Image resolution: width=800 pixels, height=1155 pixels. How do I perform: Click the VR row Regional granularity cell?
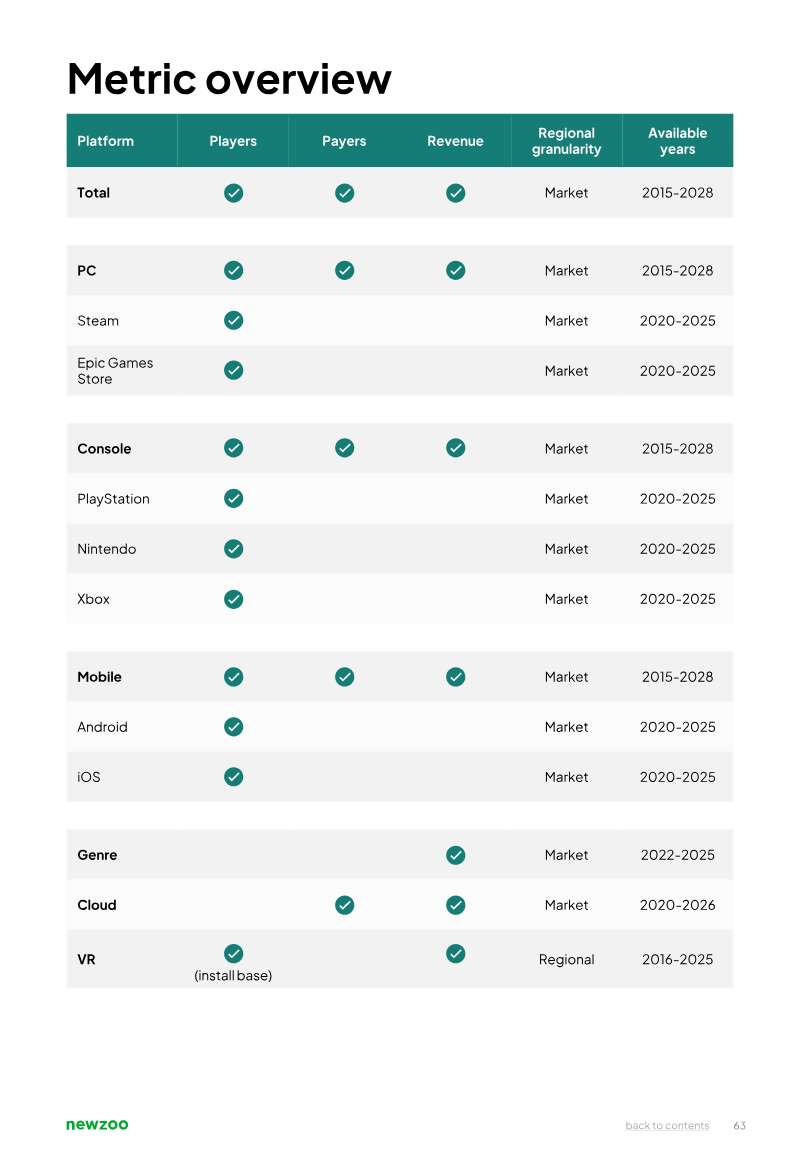(x=566, y=959)
